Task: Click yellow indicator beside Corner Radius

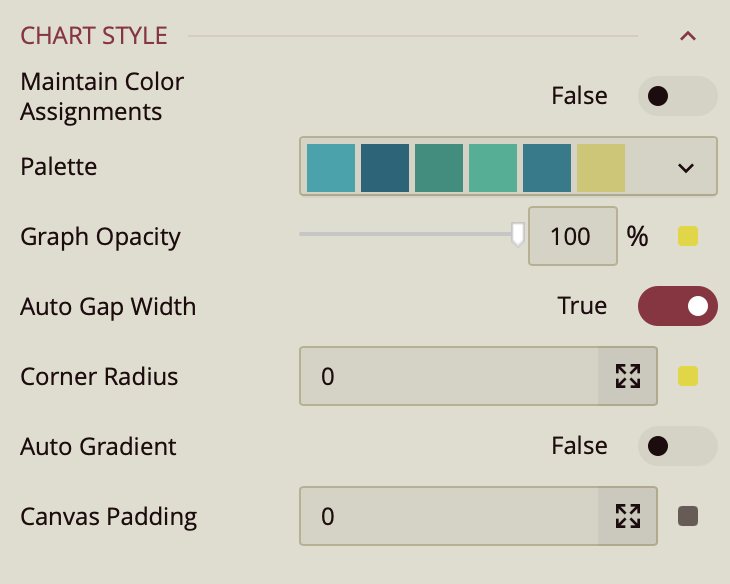Action: [688, 376]
